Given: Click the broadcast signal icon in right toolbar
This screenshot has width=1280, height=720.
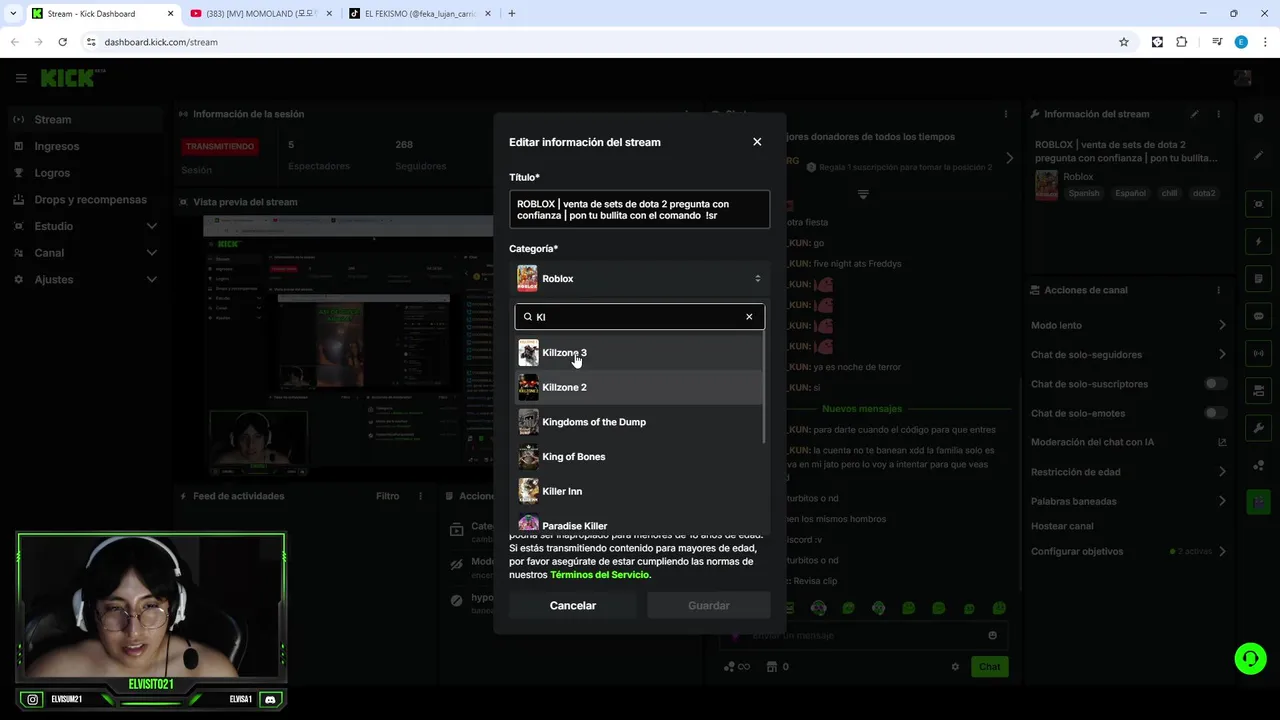Looking at the screenshot, I should coord(1258,353).
